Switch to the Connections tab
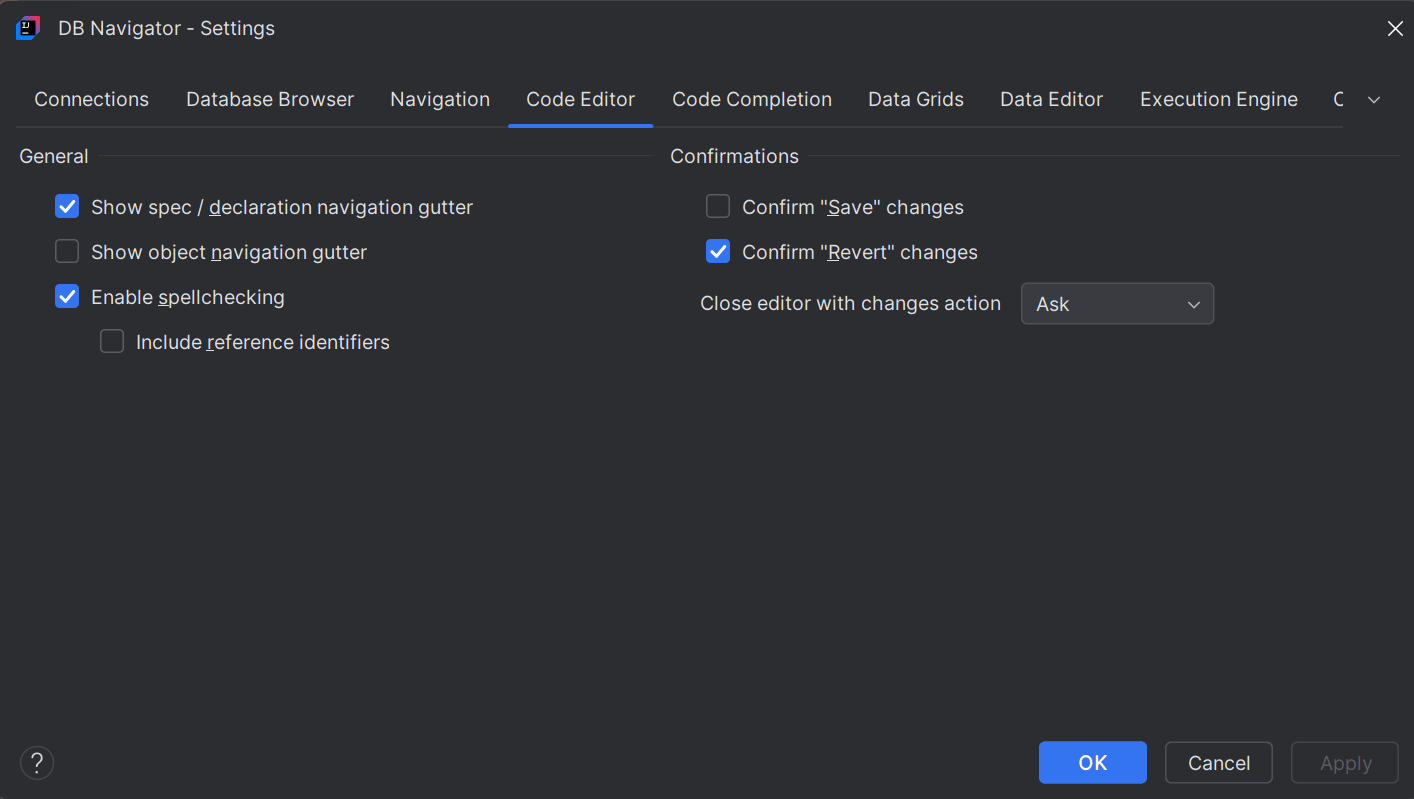The height and width of the screenshot is (799, 1414). (91, 99)
